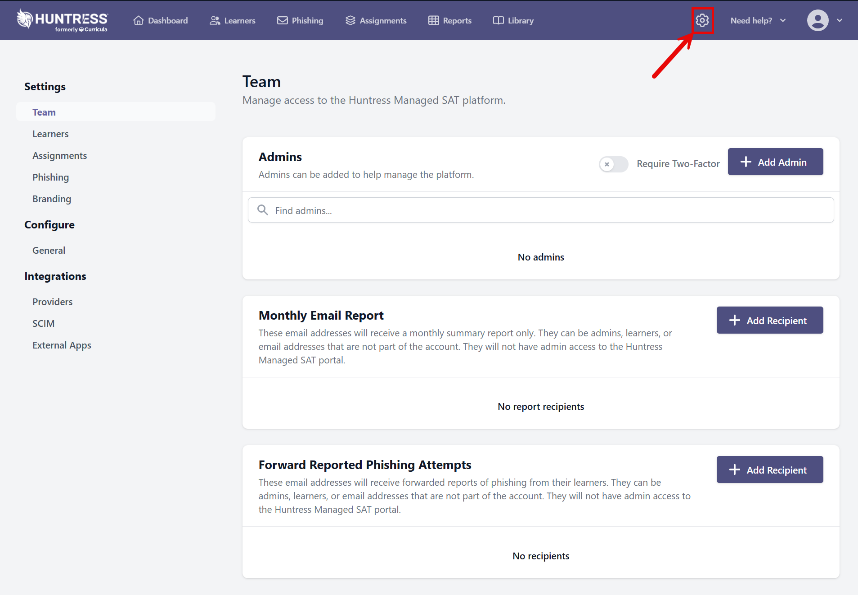
Task: Click the Phishing envelope icon
Action: click(283, 21)
